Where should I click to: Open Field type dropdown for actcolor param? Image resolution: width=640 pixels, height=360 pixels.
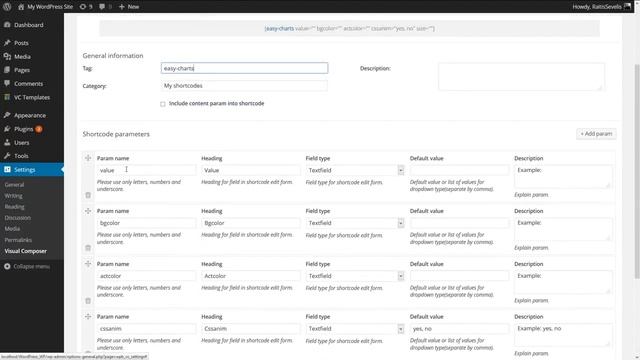355,276
